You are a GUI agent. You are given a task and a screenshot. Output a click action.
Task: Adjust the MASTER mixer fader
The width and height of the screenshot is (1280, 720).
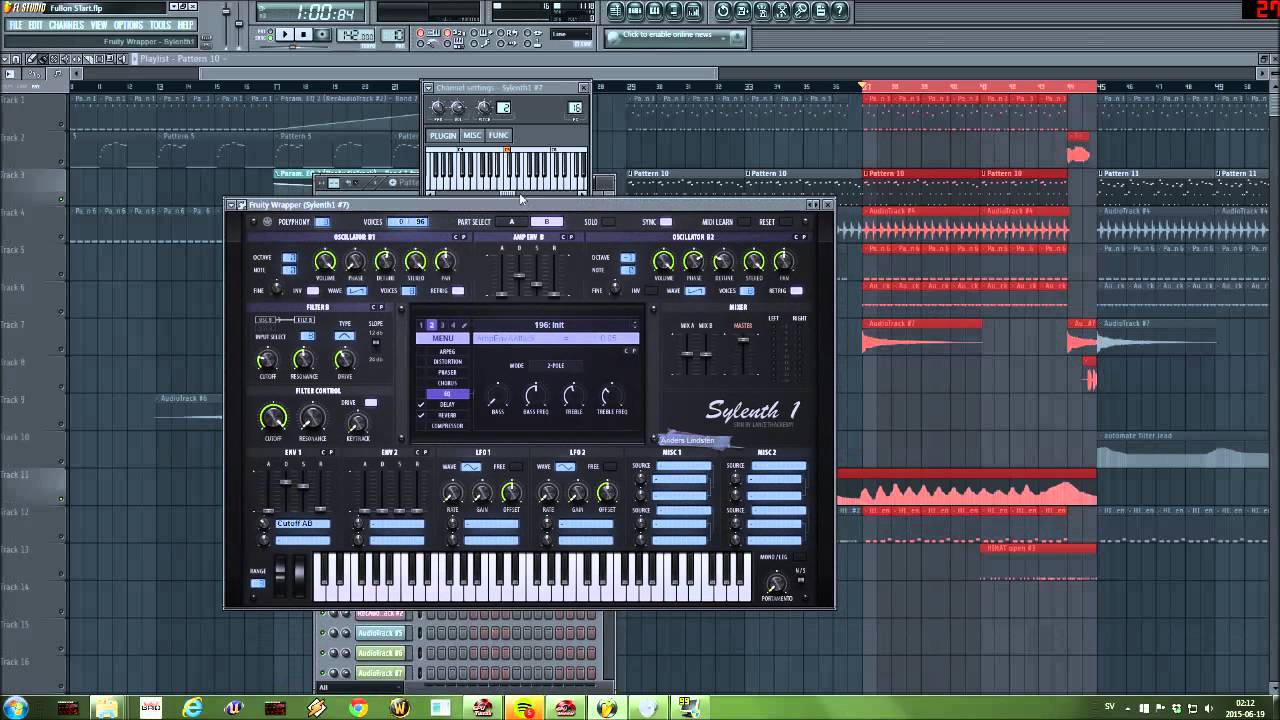coord(743,342)
